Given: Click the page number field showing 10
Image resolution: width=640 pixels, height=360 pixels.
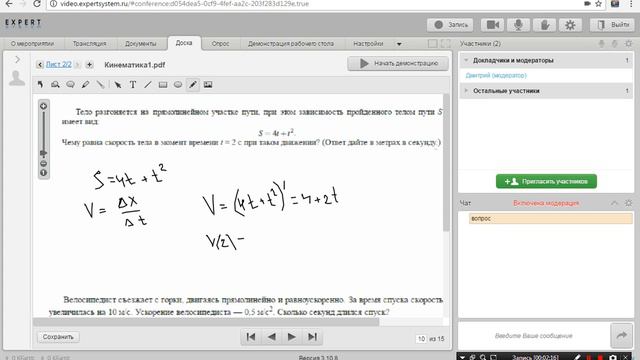Looking at the screenshot, I should (x=421, y=338).
